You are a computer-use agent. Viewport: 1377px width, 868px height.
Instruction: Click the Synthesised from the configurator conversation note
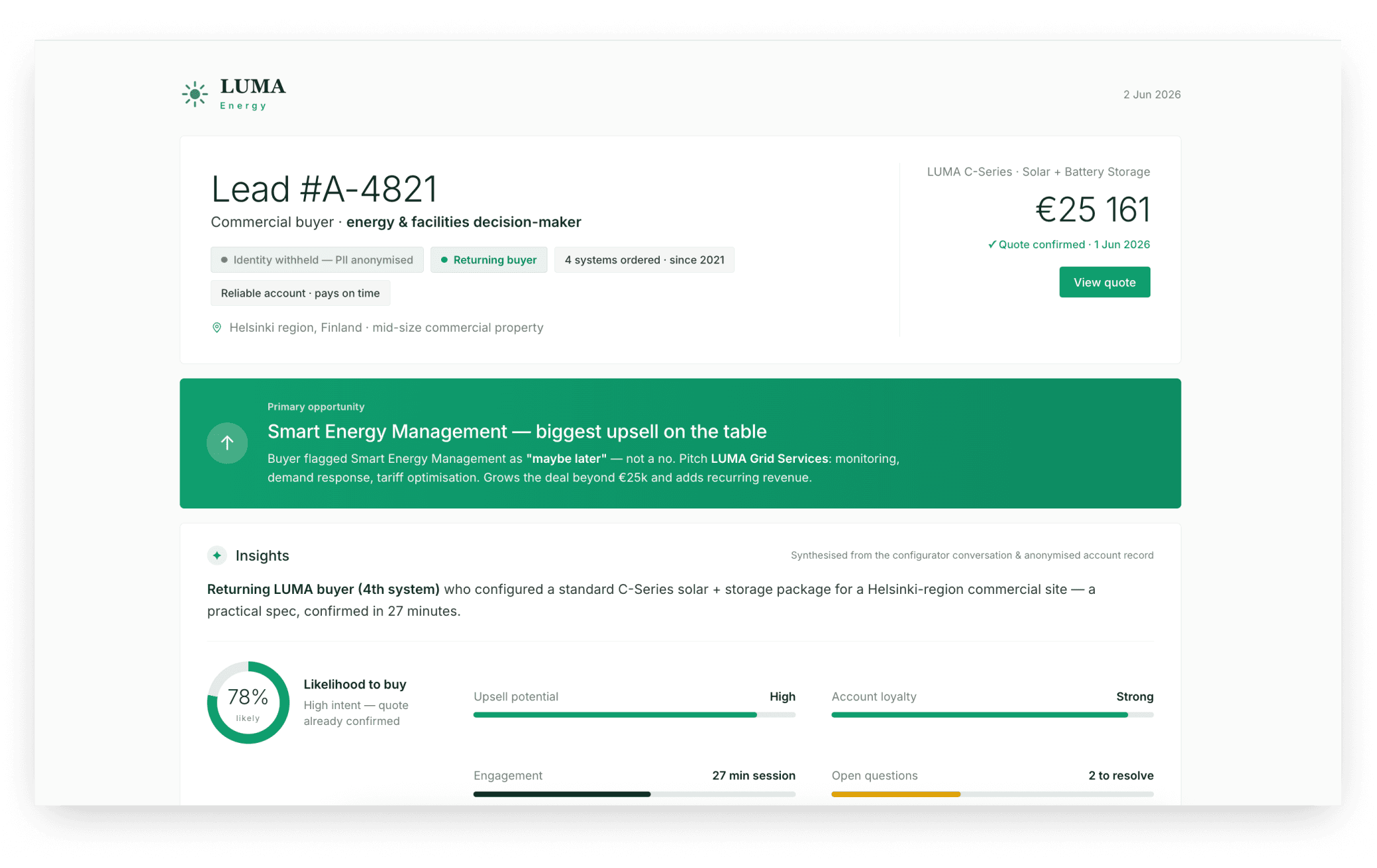972,555
